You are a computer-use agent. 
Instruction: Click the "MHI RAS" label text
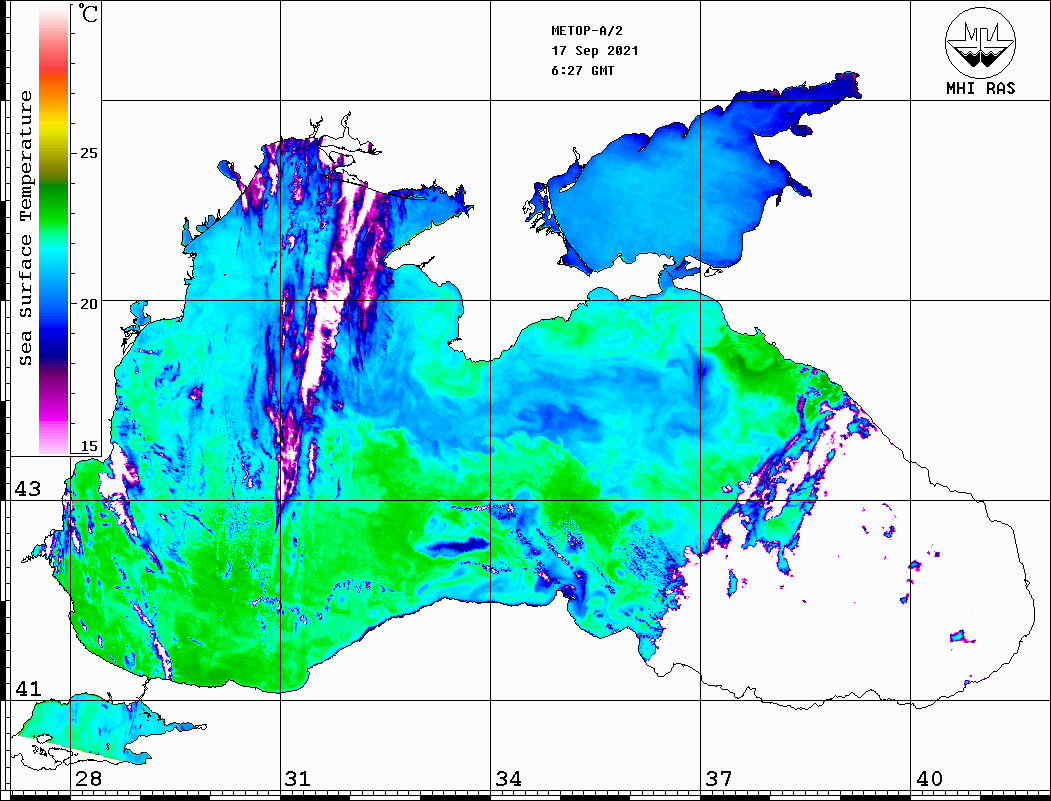coord(980,88)
